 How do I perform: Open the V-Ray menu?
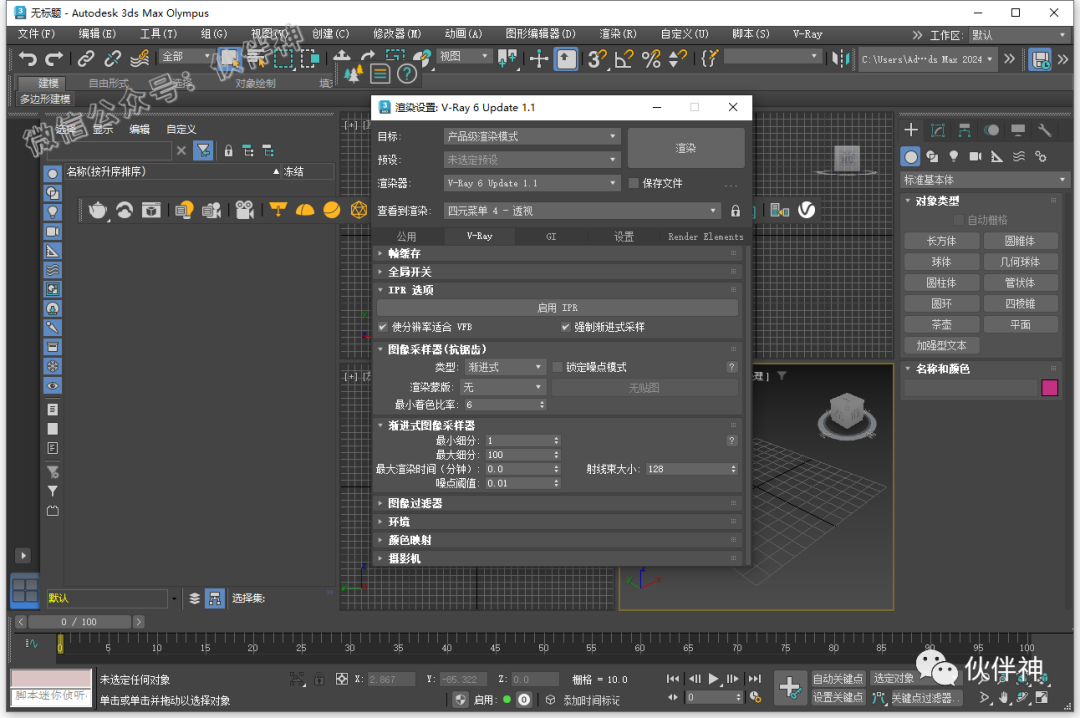coord(807,34)
